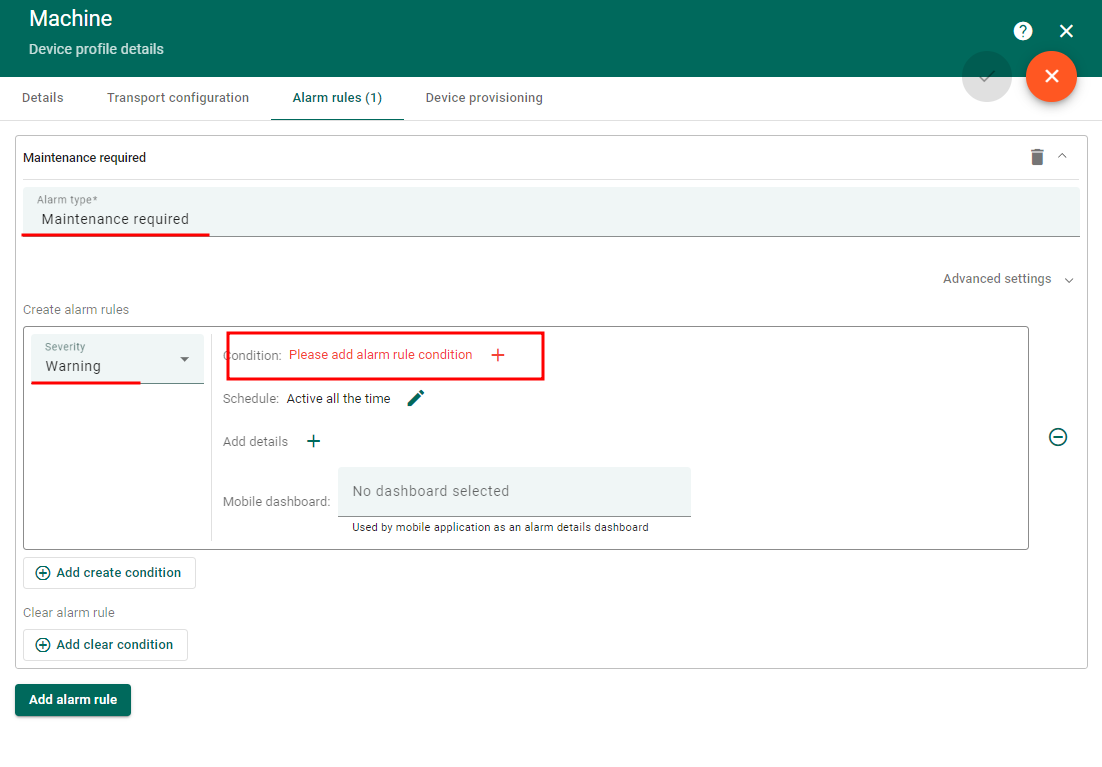The image size is (1102, 767).
Task: Expand Advanced settings
Action: click(1007, 279)
